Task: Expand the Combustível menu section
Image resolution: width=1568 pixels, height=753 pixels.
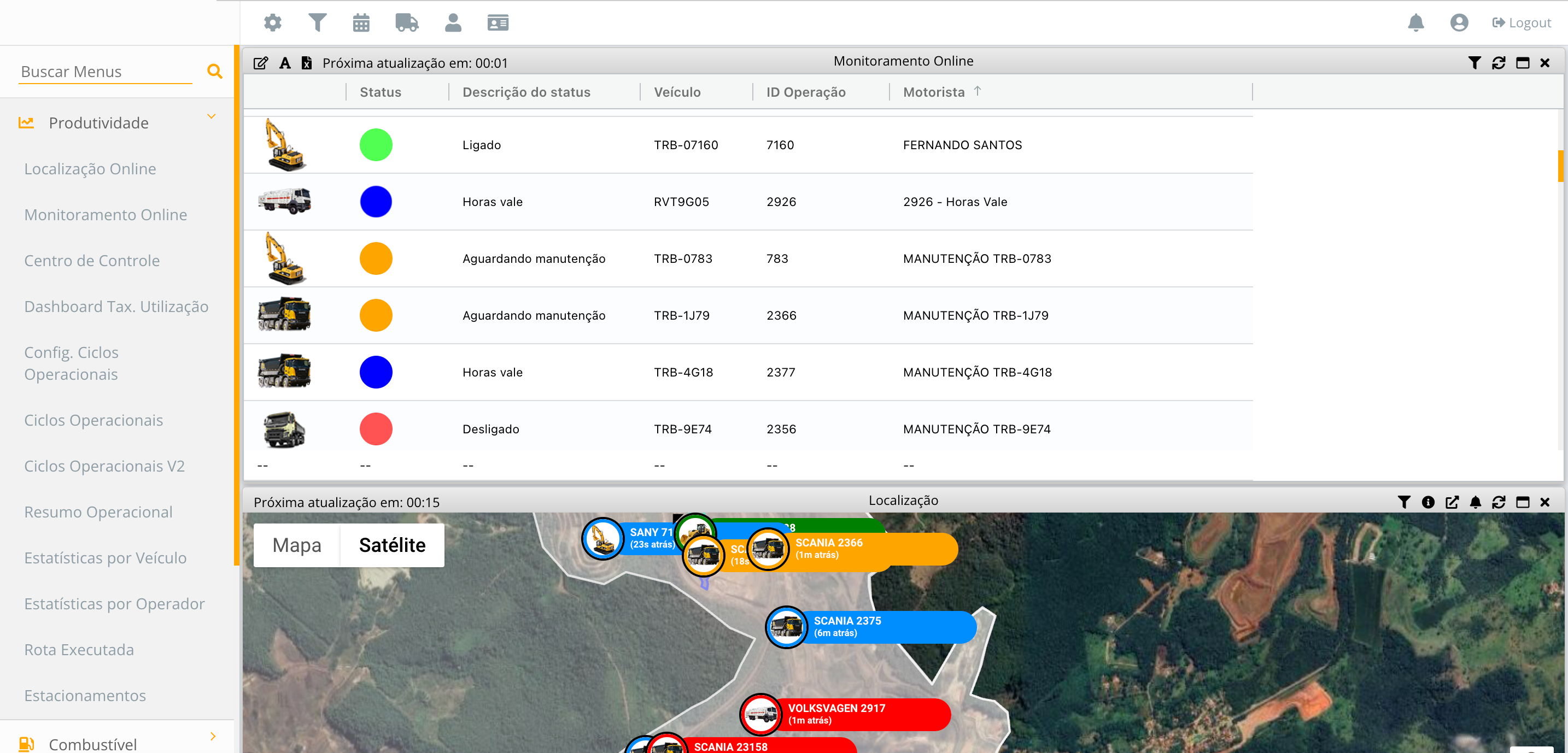Action: [213, 736]
